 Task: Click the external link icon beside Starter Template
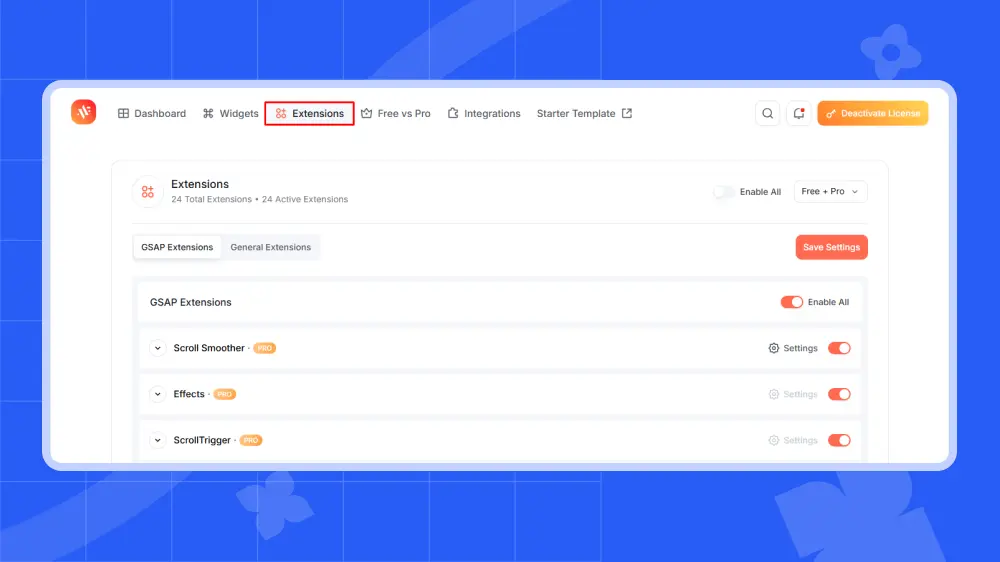(x=627, y=114)
